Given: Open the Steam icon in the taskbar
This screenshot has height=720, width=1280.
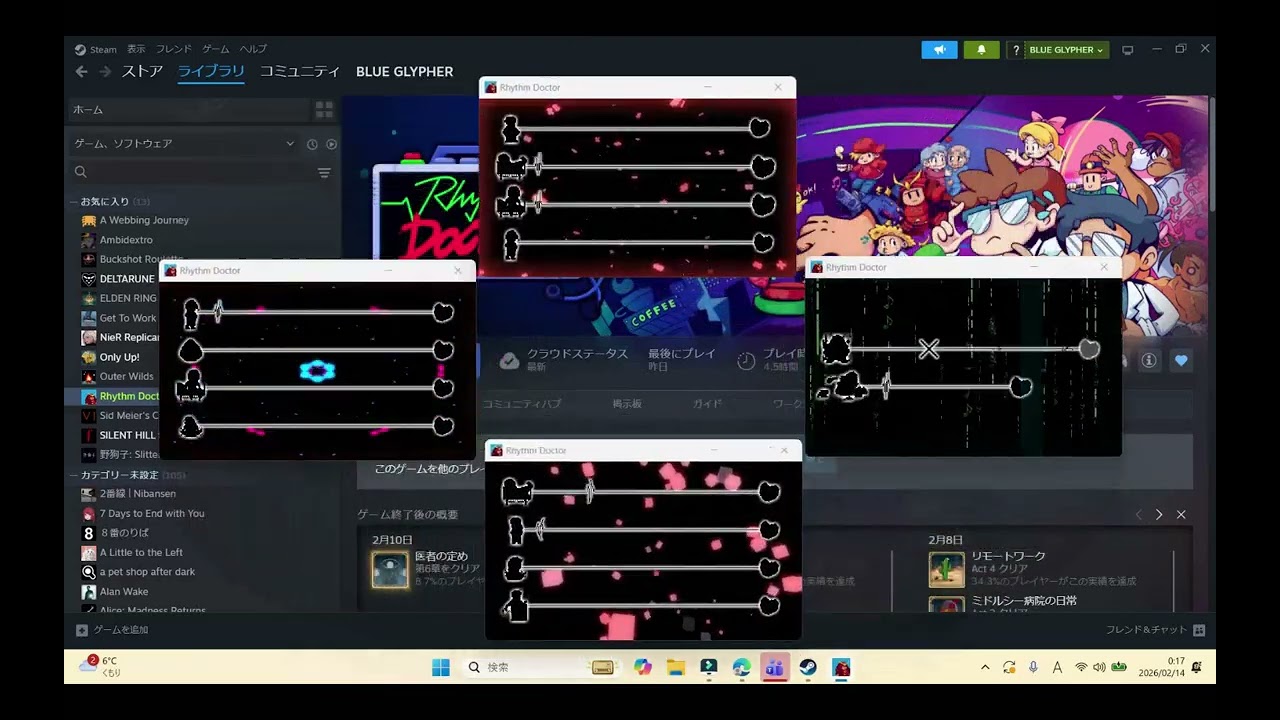Looking at the screenshot, I should point(808,667).
